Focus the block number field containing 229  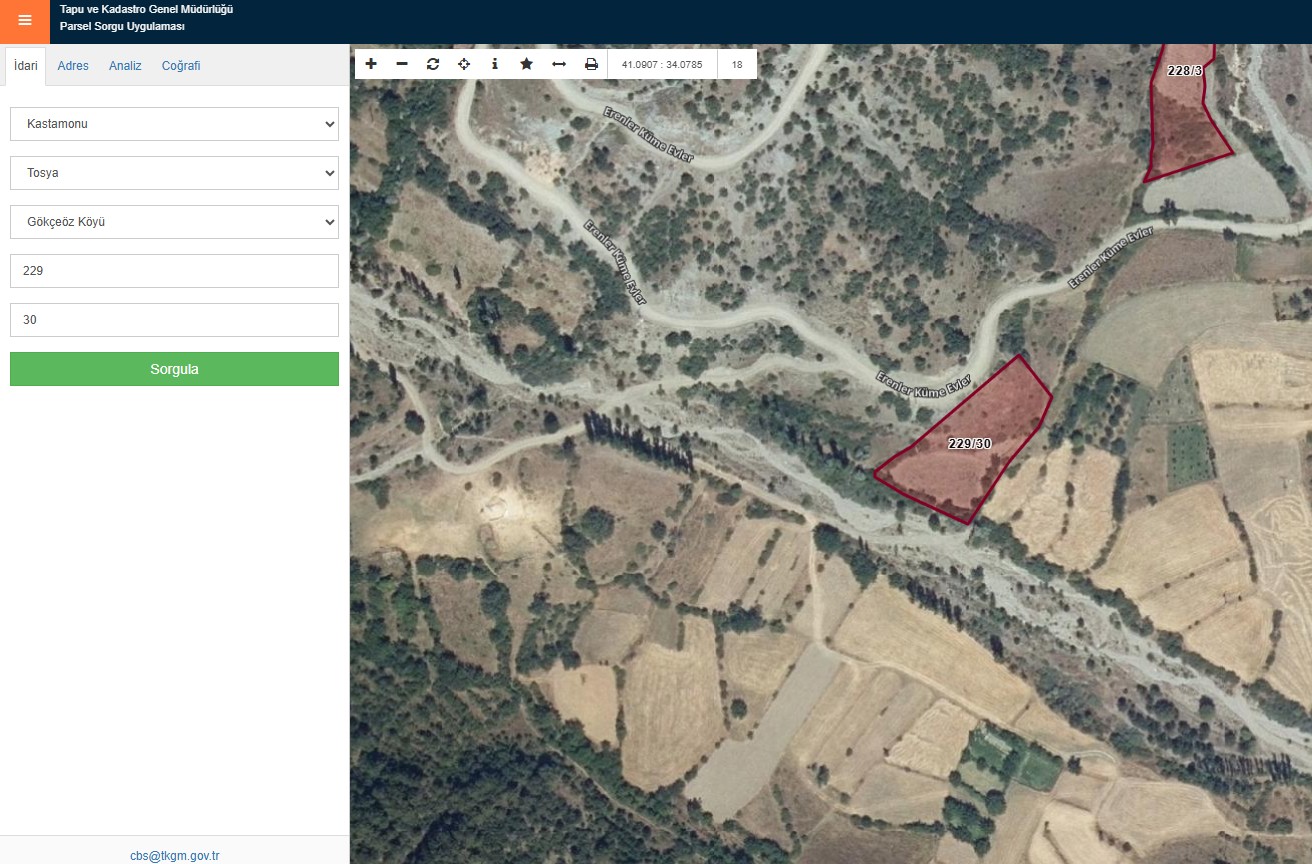pyautogui.click(x=174, y=271)
